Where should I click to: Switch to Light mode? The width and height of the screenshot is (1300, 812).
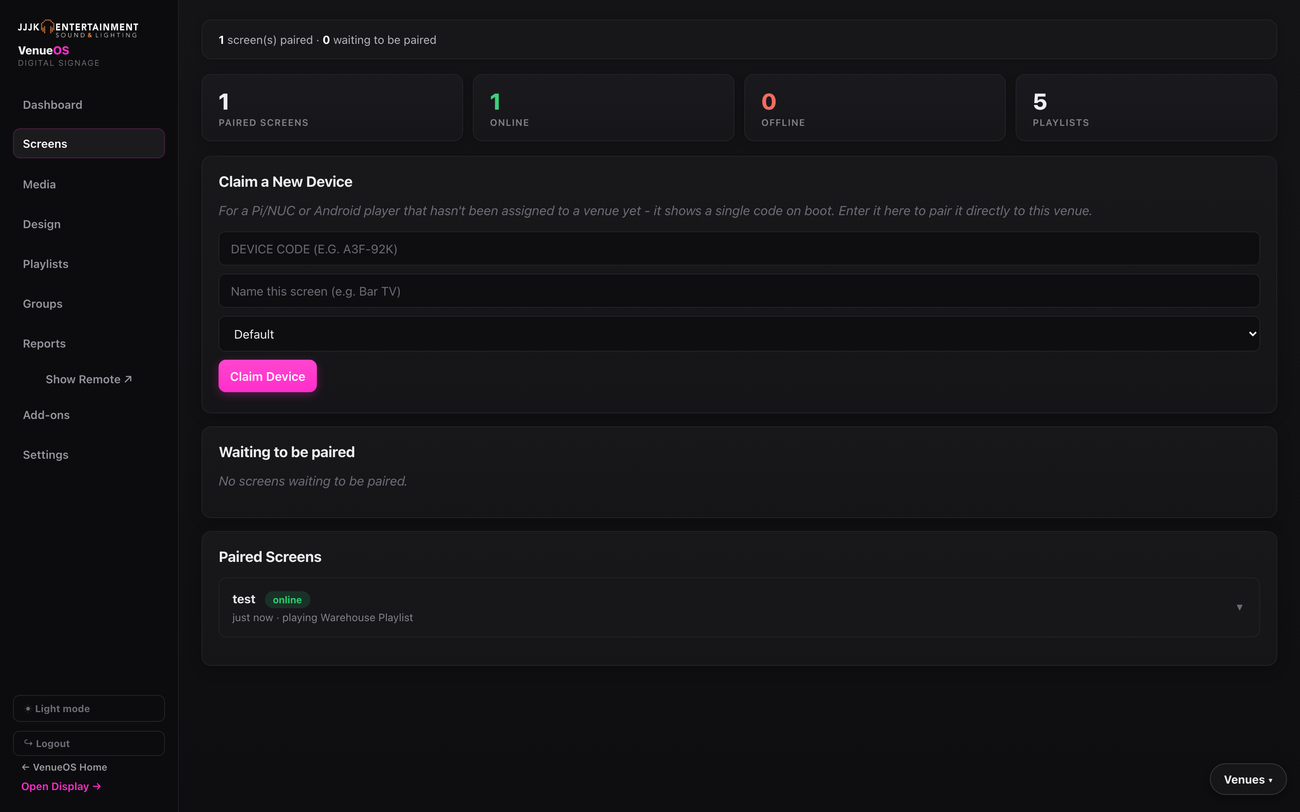(x=89, y=709)
